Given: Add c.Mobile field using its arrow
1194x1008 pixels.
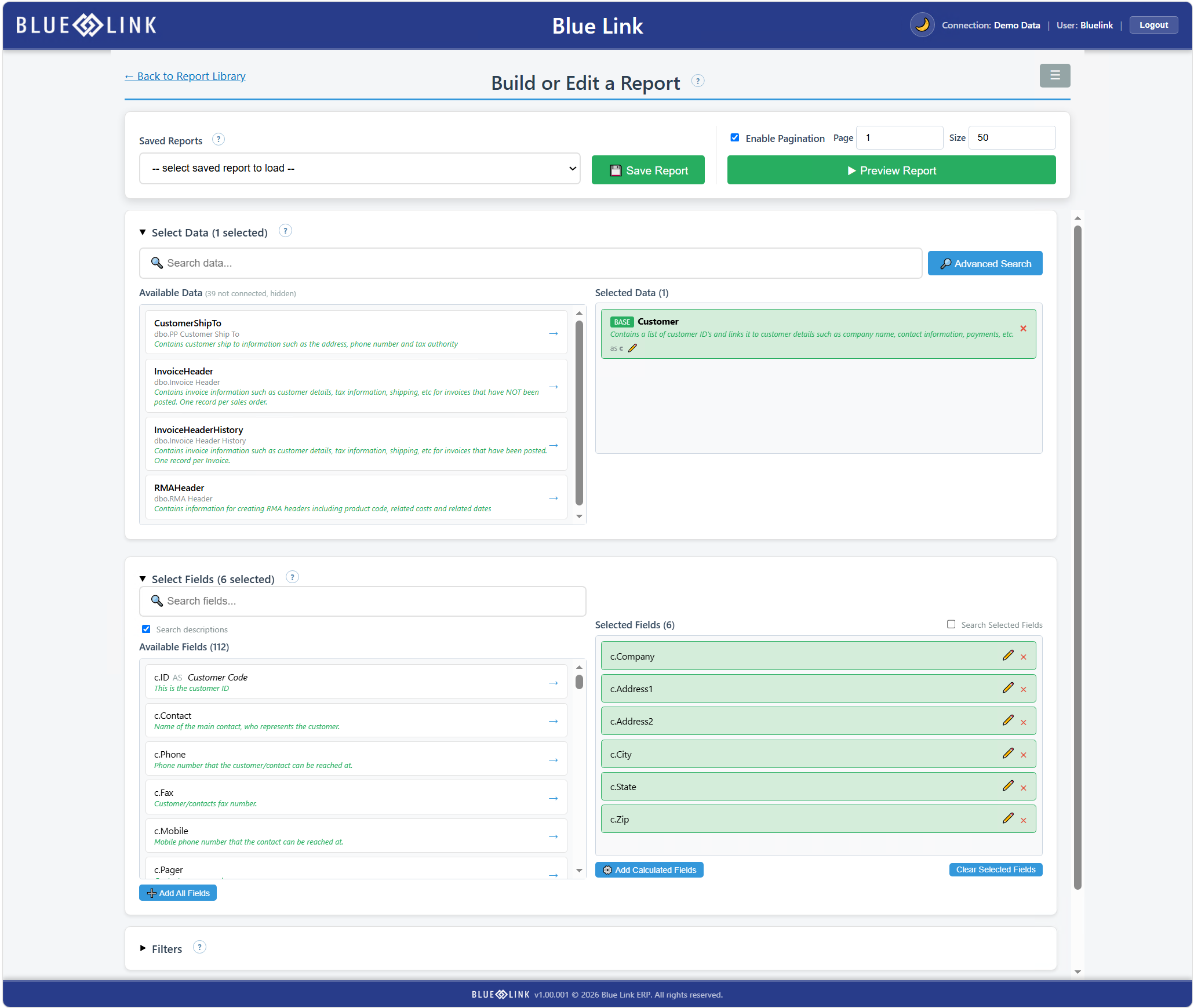Looking at the screenshot, I should [553, 836].
